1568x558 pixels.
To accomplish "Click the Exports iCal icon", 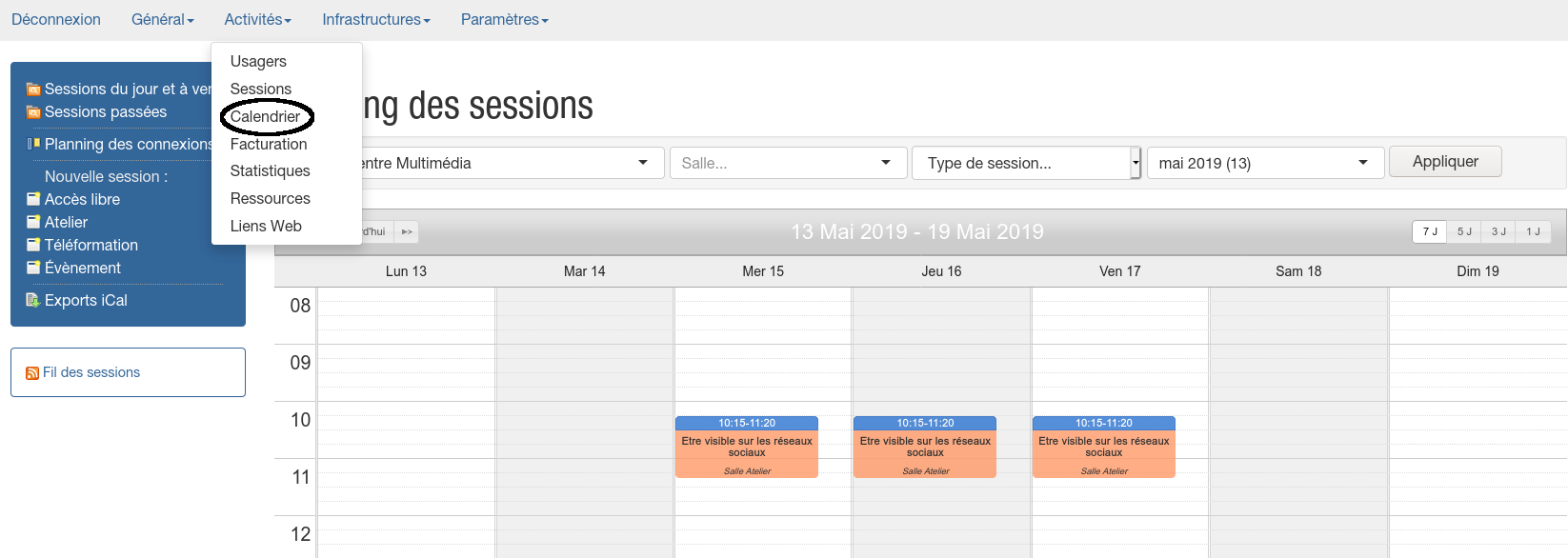I will (33, 301).
